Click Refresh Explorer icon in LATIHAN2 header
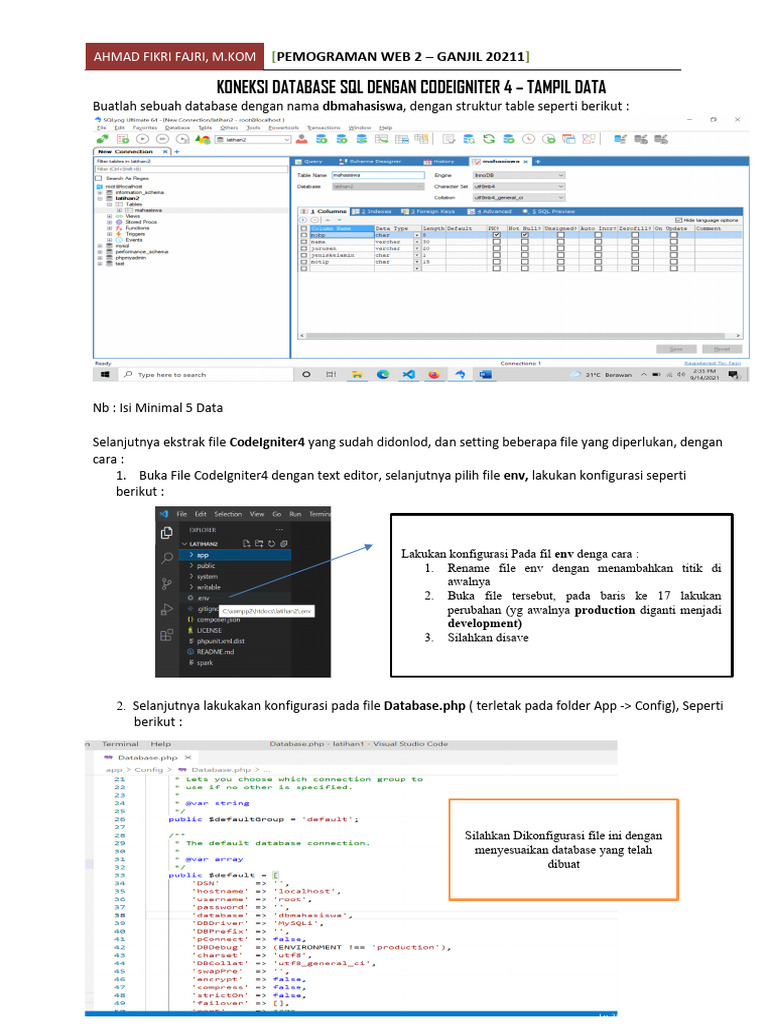 coord(272,543)
